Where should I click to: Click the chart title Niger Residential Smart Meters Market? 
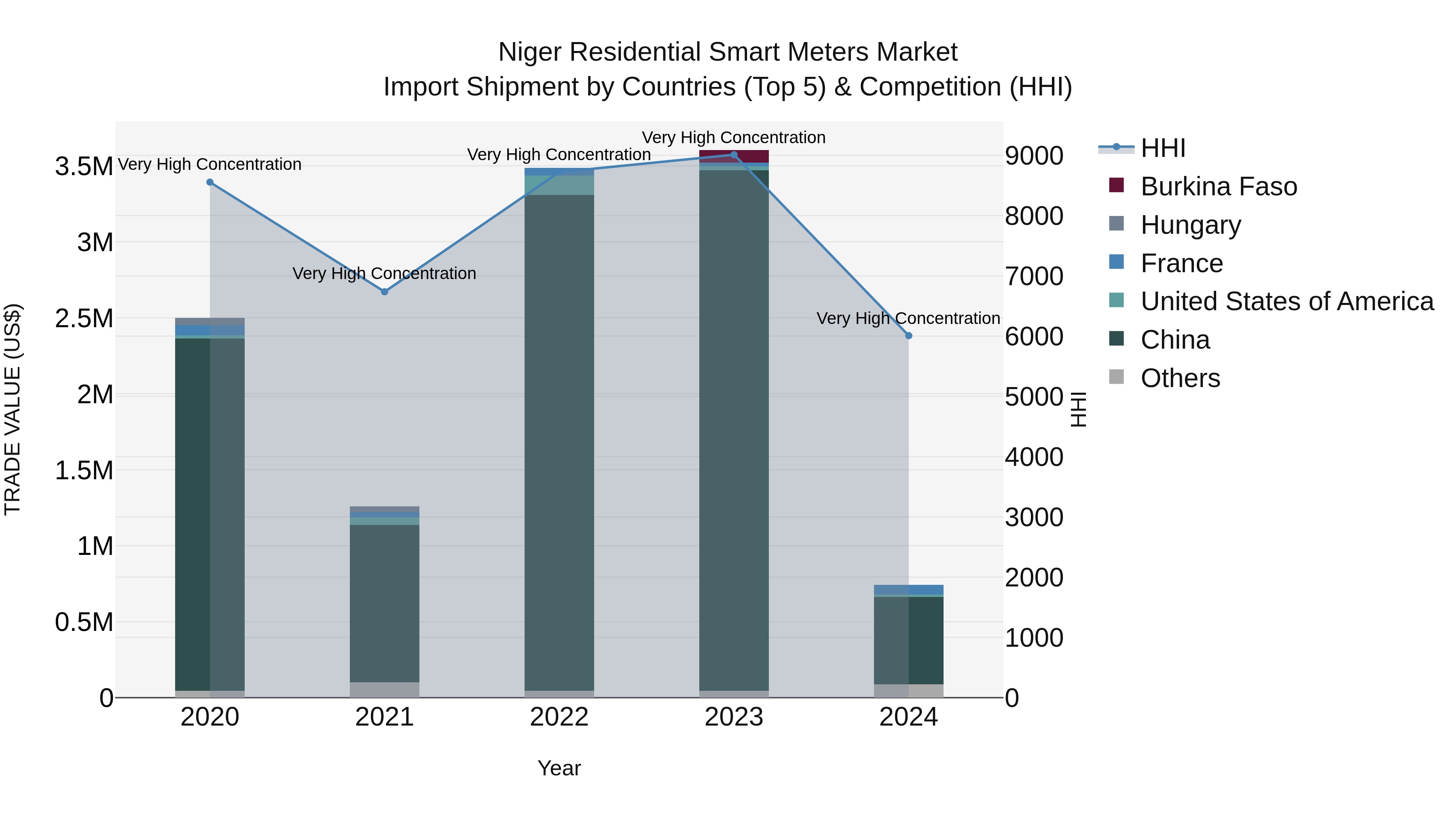pyautogui.click(x=728, y=52)
